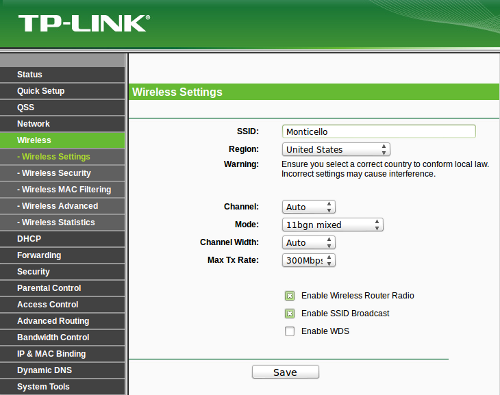The image size is (500, 395).
Task: Toggle Enable SSID Broadcast checkbox
Action: (290, 313)
